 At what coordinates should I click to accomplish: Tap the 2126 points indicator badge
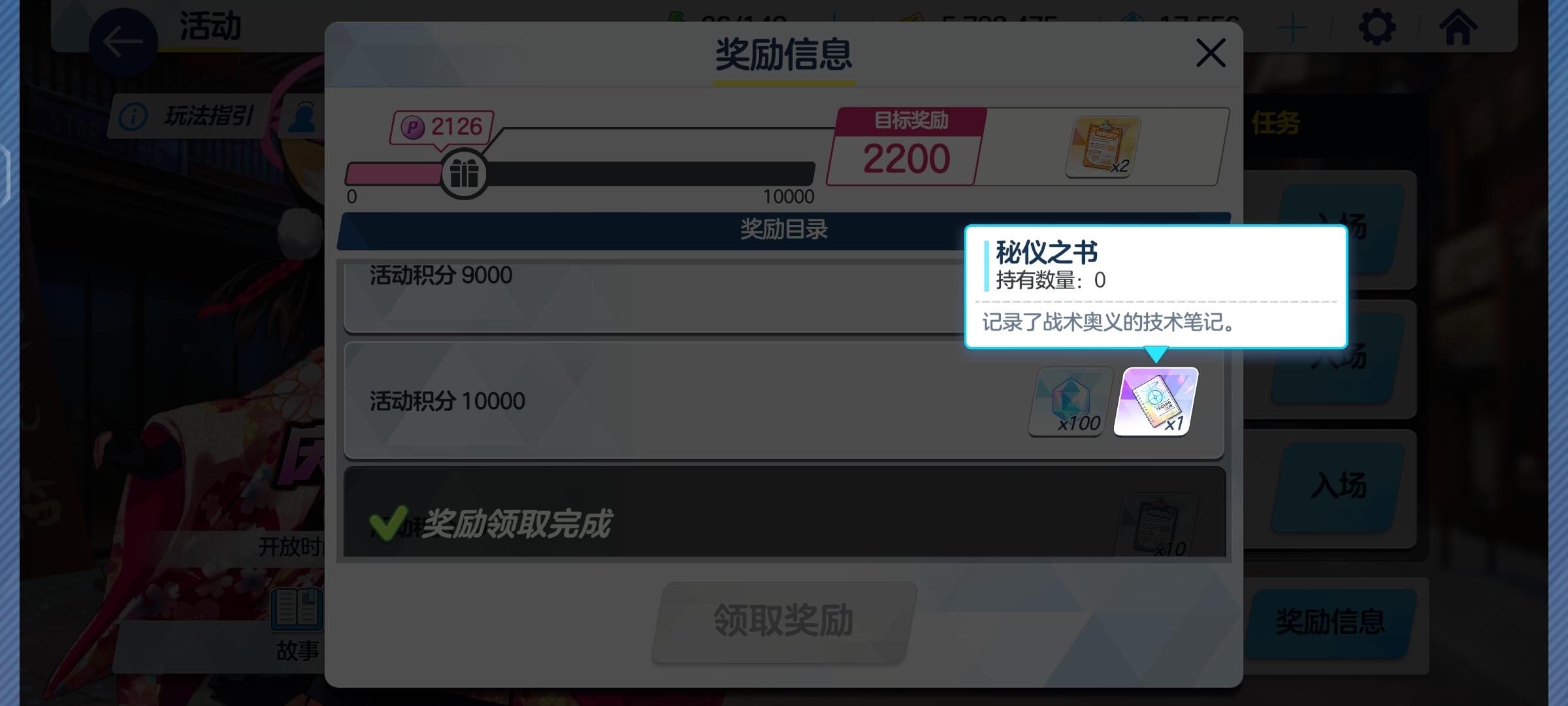click(x=442, y=127)
